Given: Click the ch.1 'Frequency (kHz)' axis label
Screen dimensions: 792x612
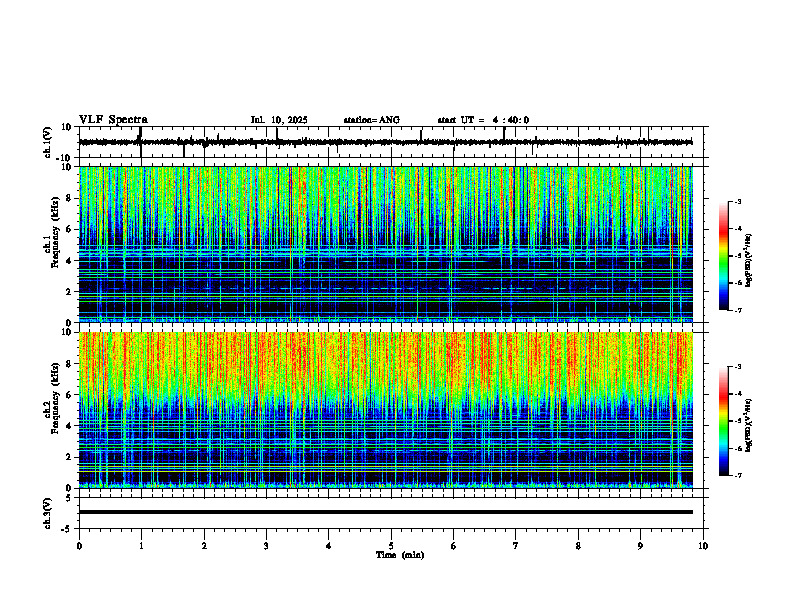Looking at the screenshot, I should coord(55,232).
